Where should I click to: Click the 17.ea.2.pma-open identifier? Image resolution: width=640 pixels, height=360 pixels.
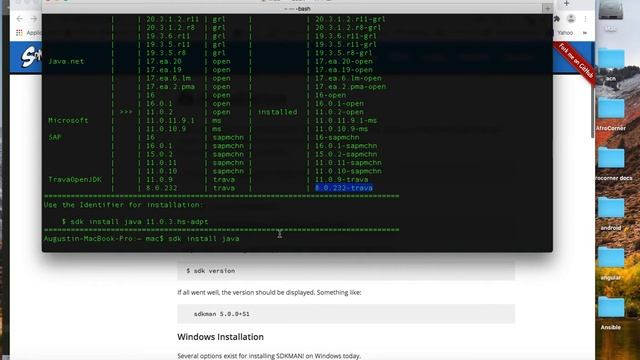351,87
